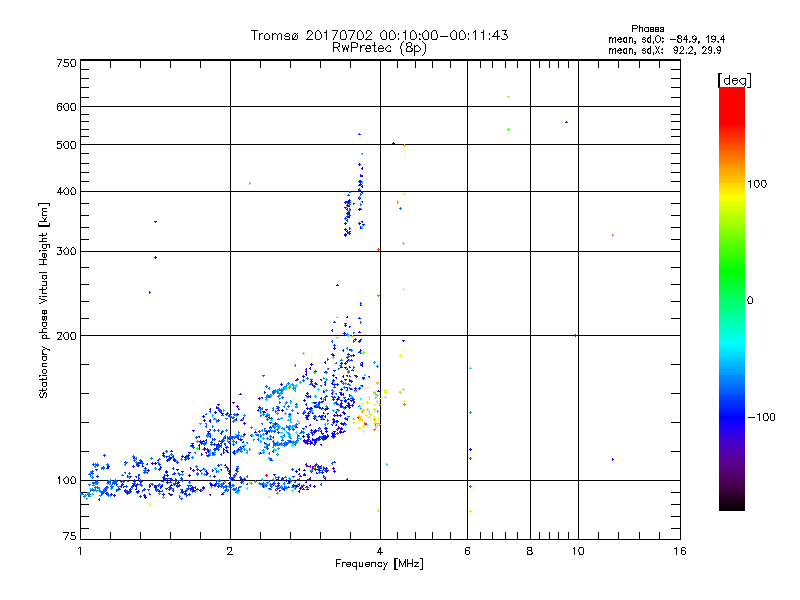The height and width of the screenshot is (600, 800).
Task: Click the y-axis tick label '750'
Action: point(66,63)
